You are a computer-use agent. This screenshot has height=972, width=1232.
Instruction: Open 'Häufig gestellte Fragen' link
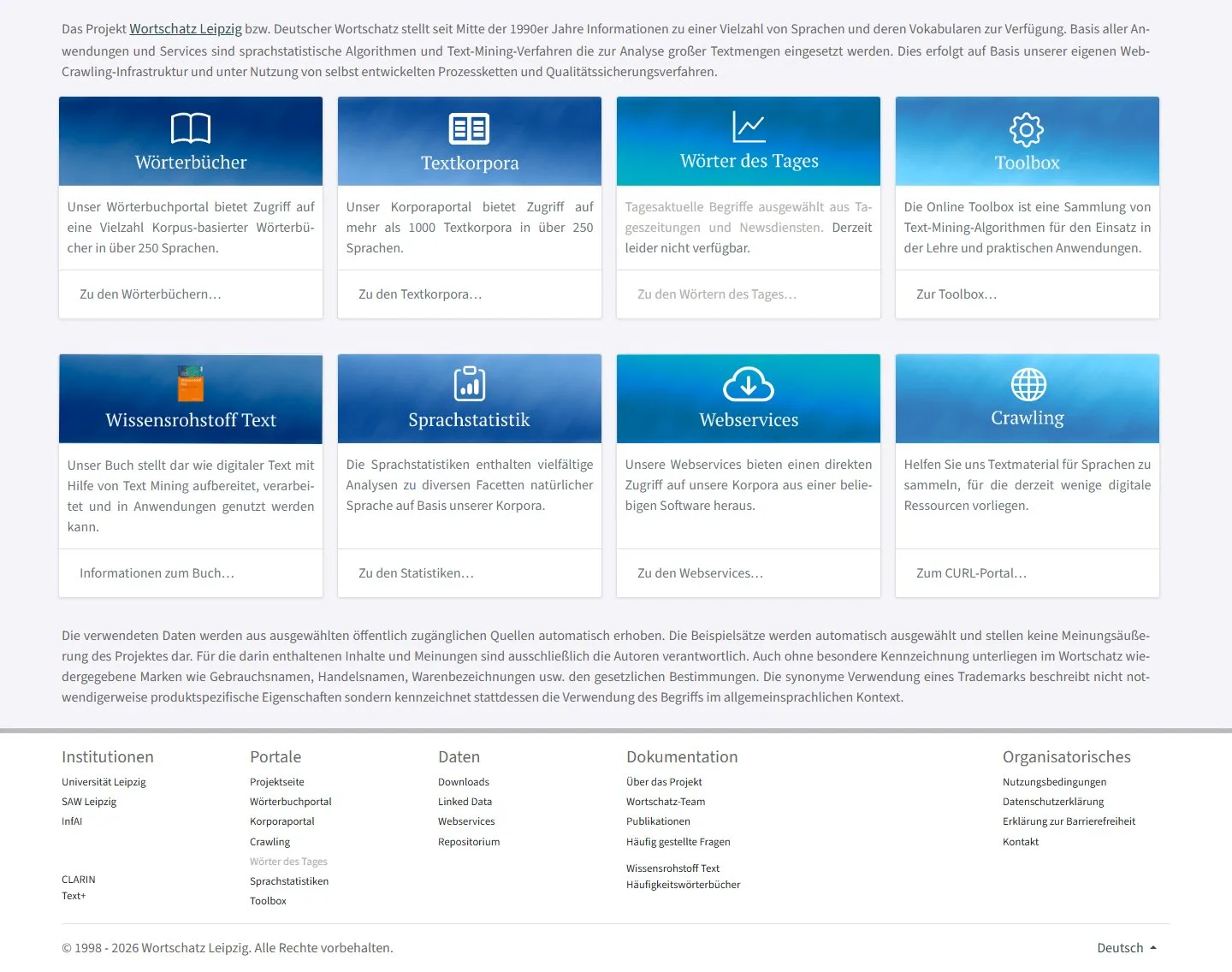tap(678, 842)
